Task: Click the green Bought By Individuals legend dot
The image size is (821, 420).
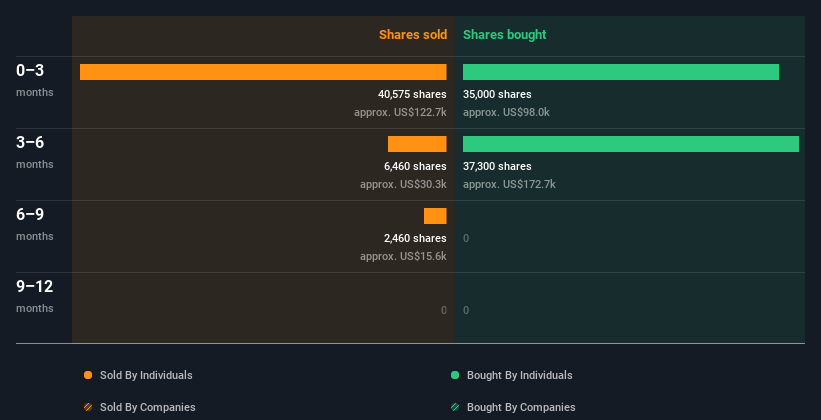Action: [455, 375]
